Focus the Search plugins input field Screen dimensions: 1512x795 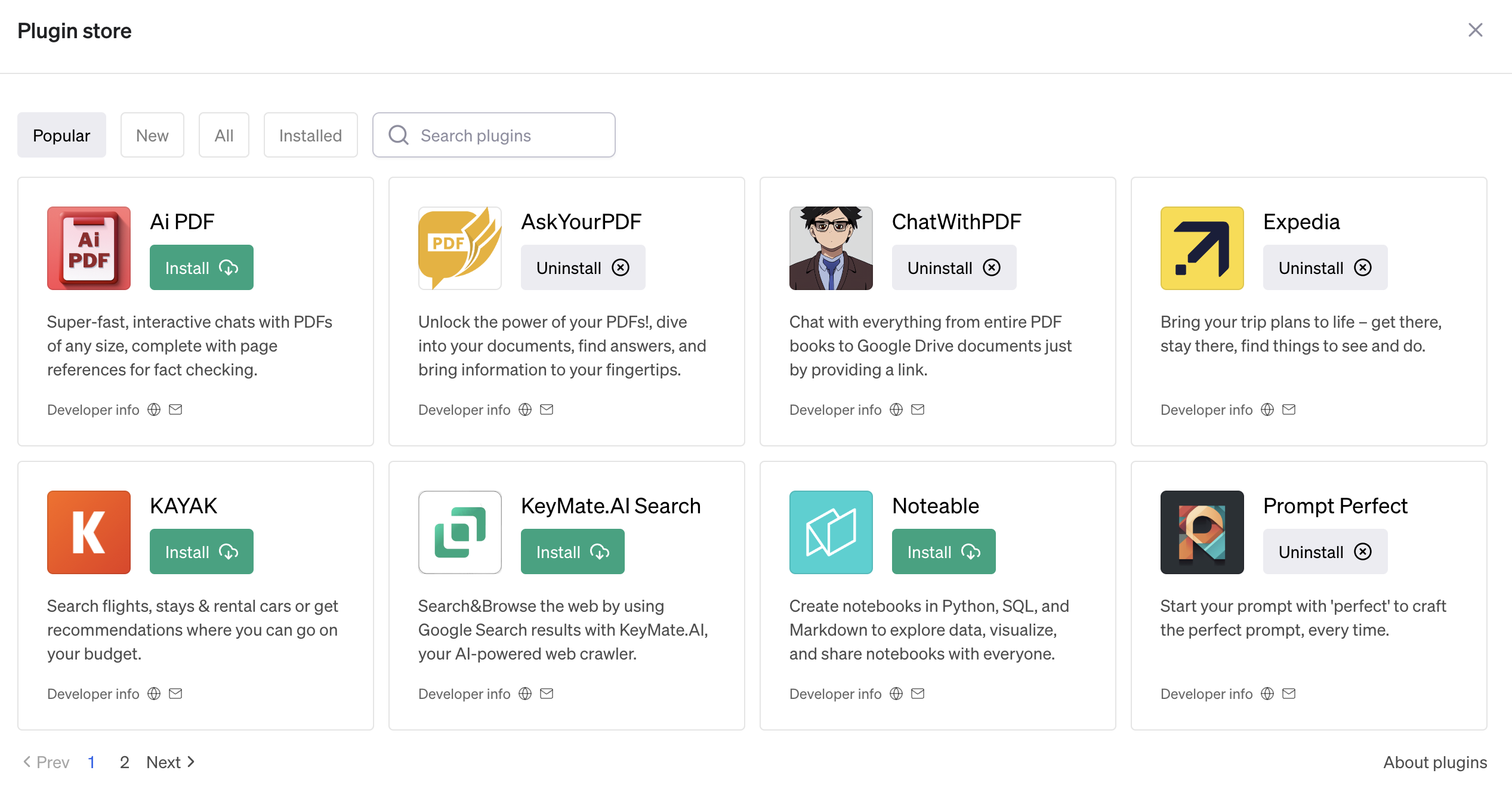pos(494,135)
